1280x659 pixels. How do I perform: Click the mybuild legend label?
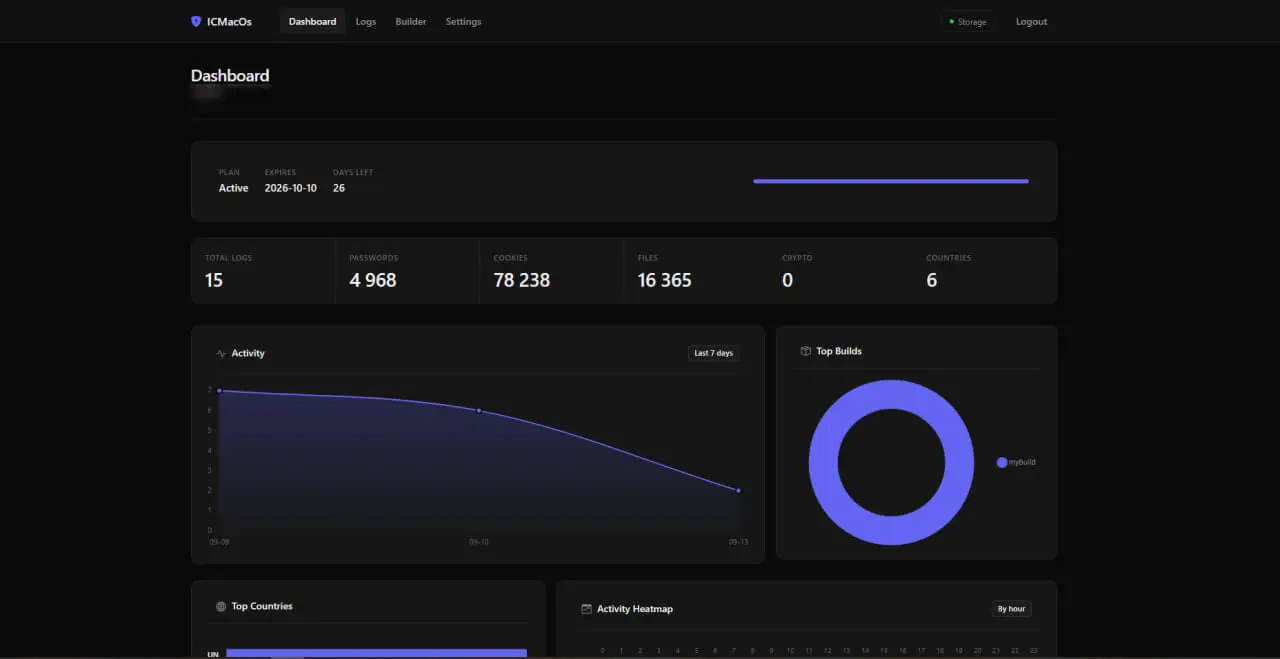(1022, 462)
